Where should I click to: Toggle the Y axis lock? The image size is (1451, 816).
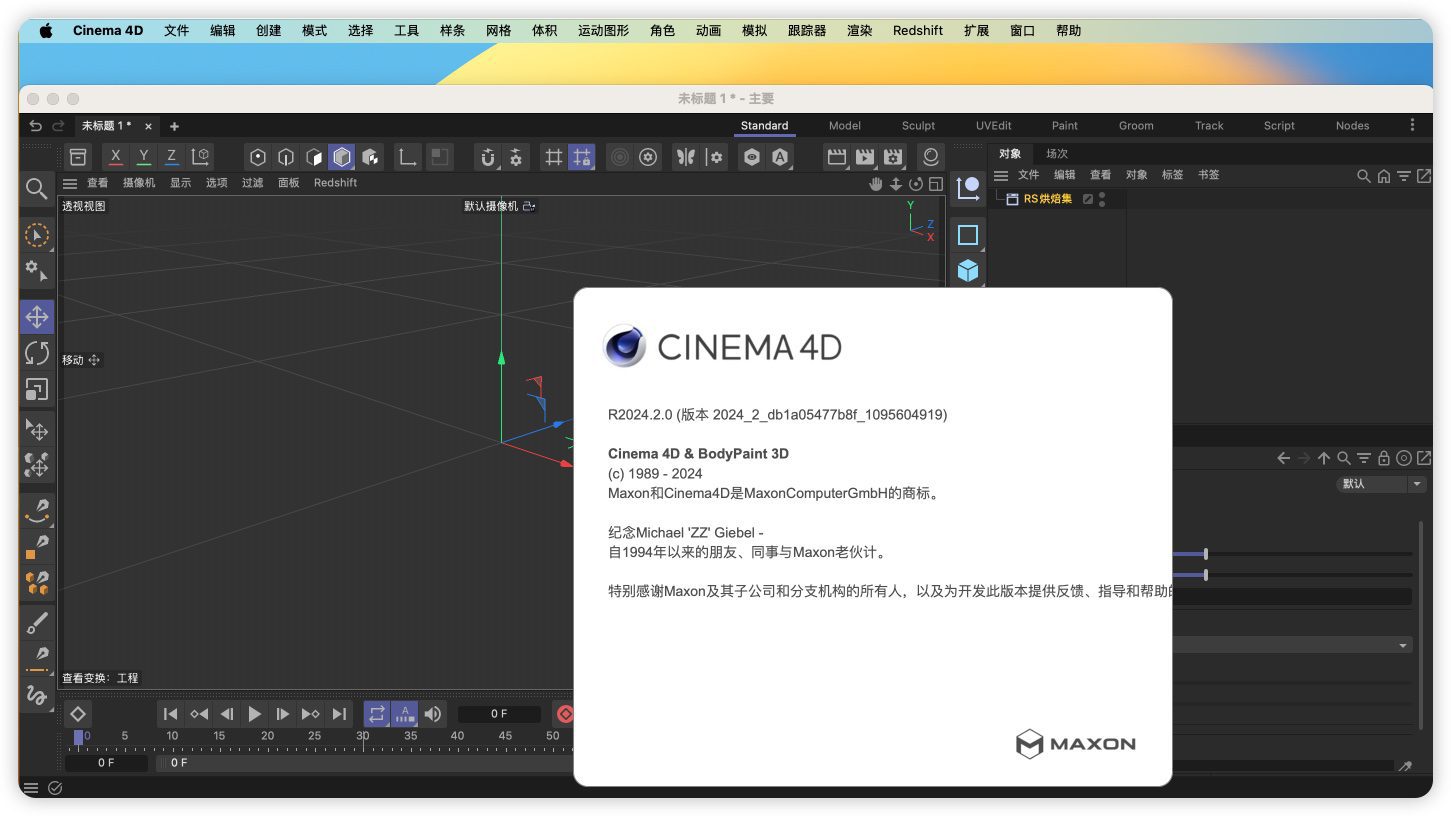pos(144,157)
